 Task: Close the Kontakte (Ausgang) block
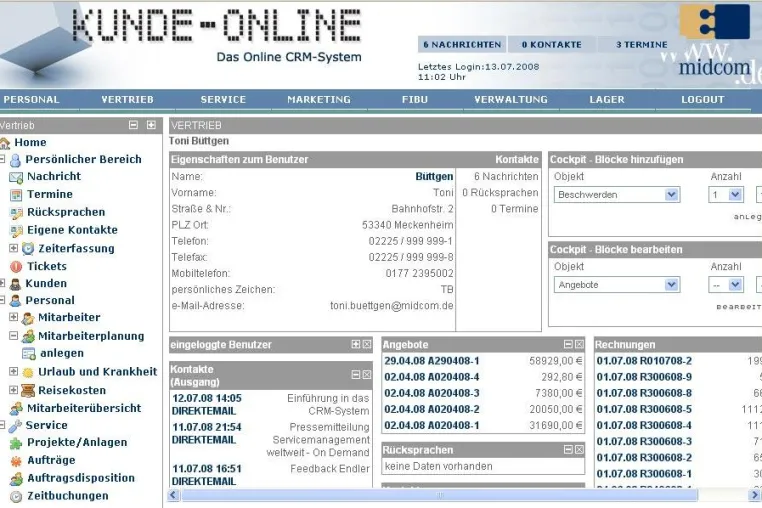(x=367, y=375)
